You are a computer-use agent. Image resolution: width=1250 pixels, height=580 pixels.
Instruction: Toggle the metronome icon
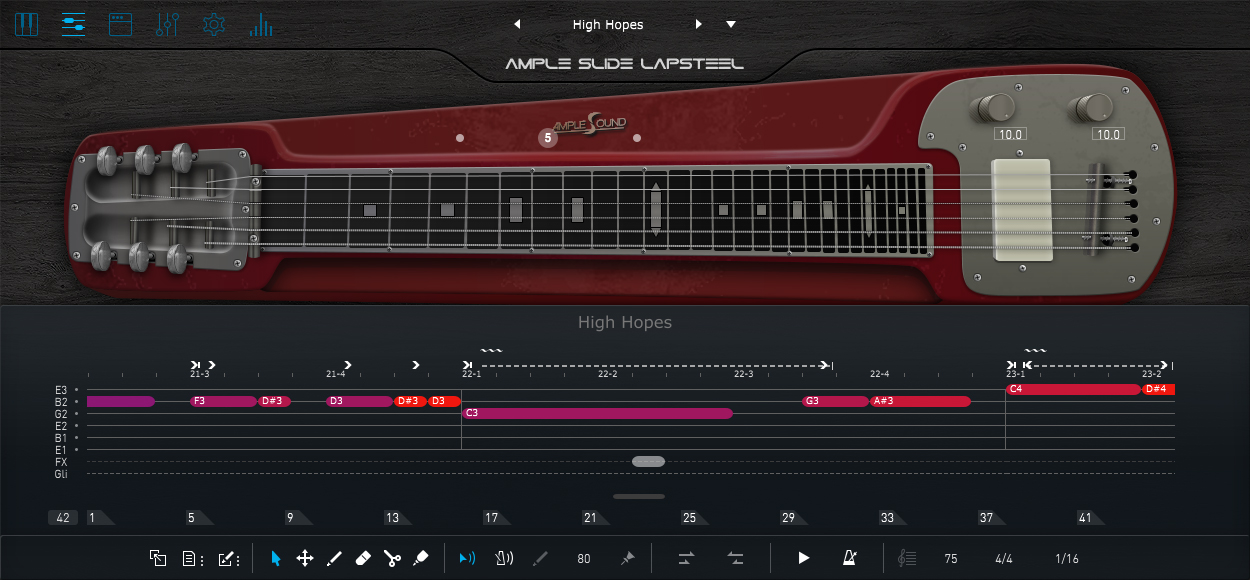(850, 558)
